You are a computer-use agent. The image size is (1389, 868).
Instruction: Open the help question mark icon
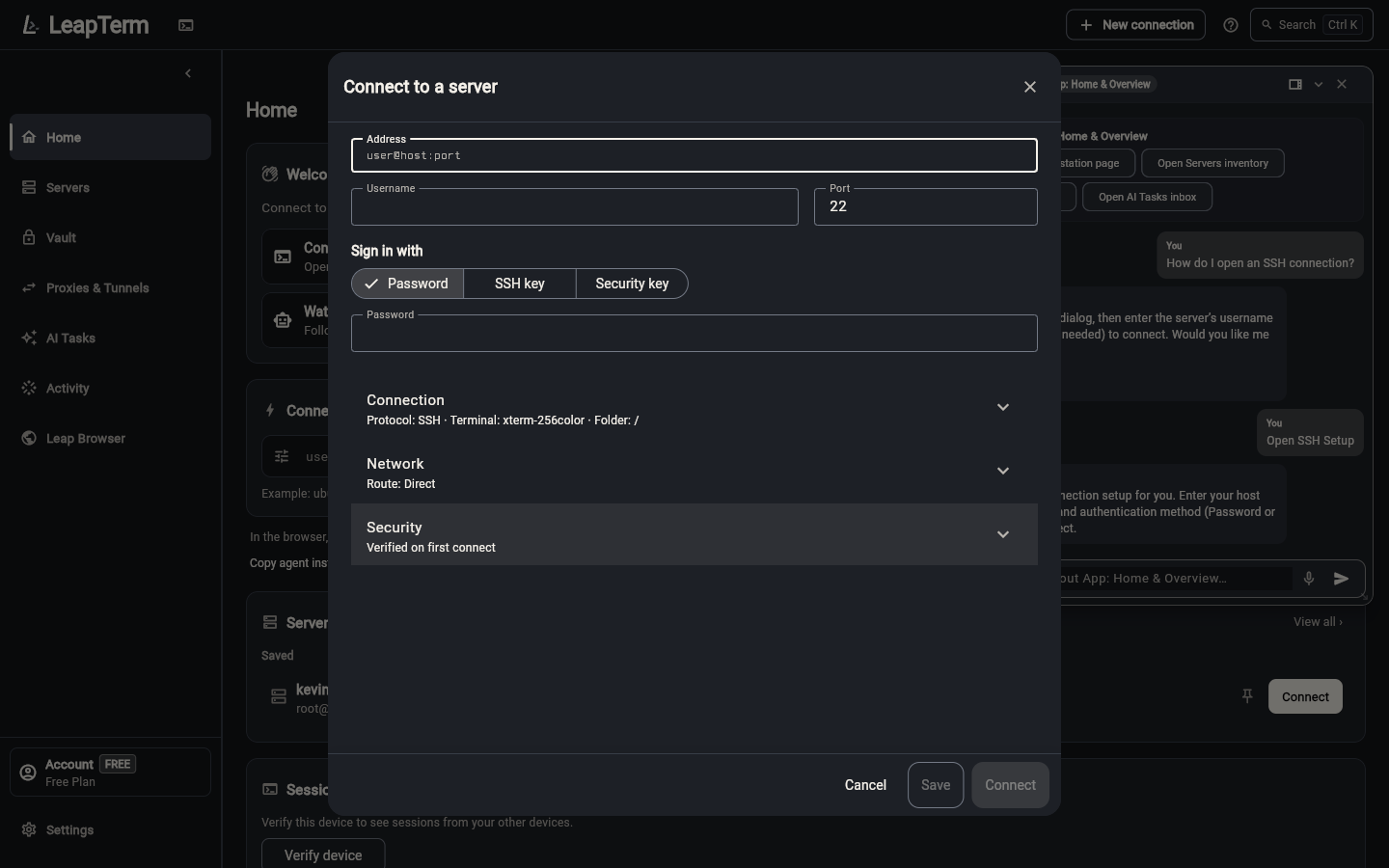(x=1231, y=25)
